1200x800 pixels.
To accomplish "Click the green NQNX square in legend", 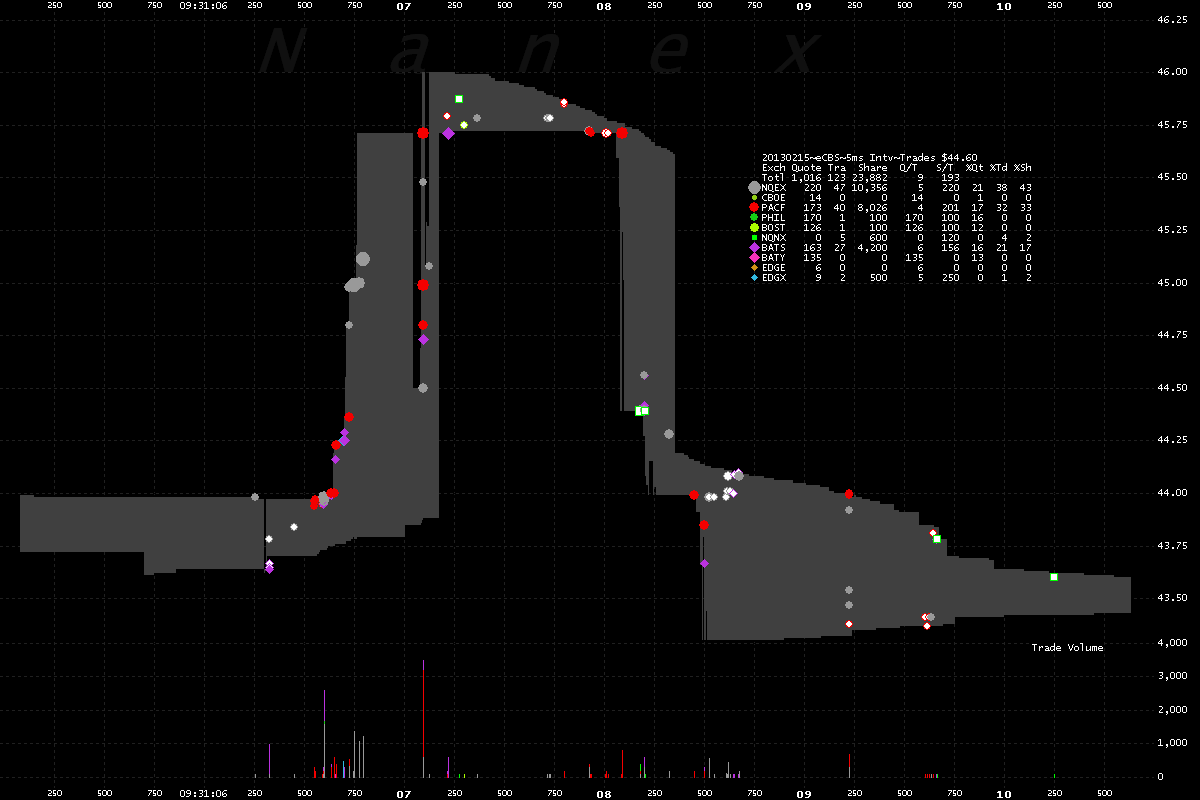I will click(x=754, y=237).
